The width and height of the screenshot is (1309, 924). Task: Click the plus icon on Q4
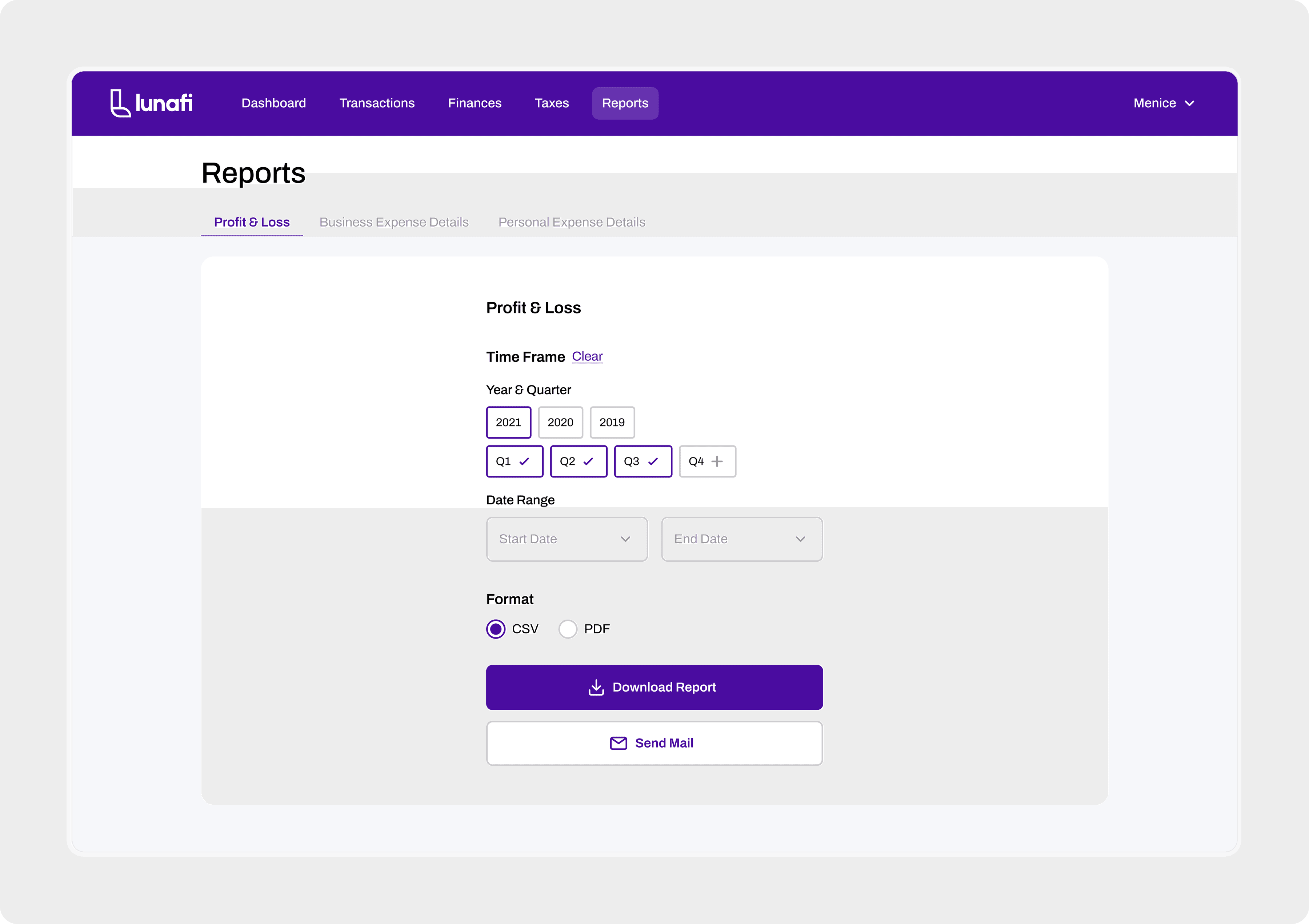pyautogui.click(x=717, y=461)
